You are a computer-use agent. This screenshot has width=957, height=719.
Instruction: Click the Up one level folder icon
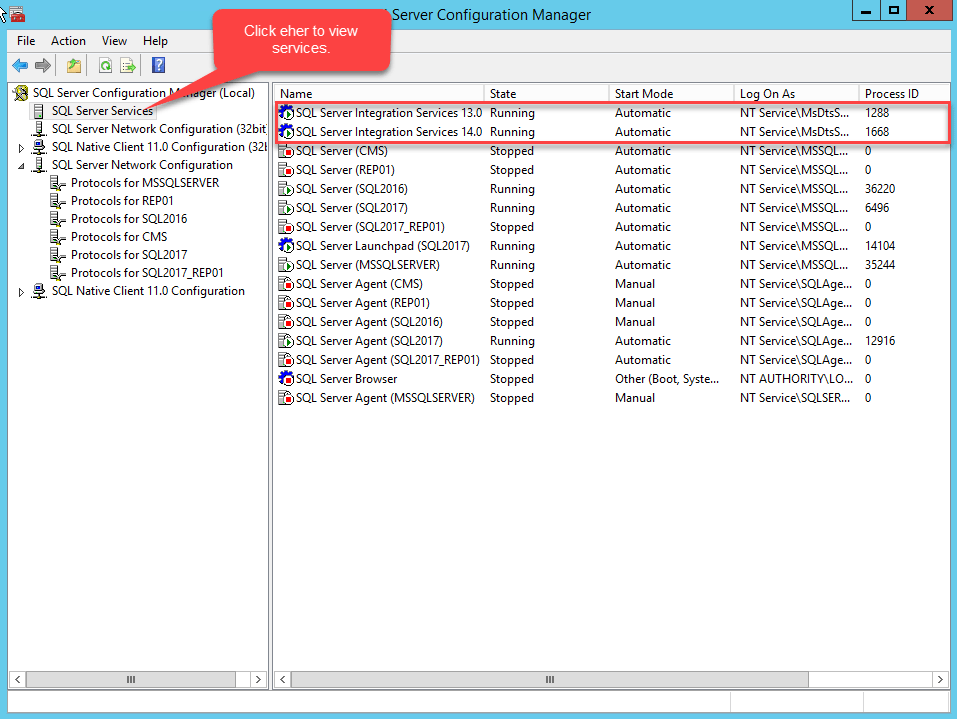74,65
